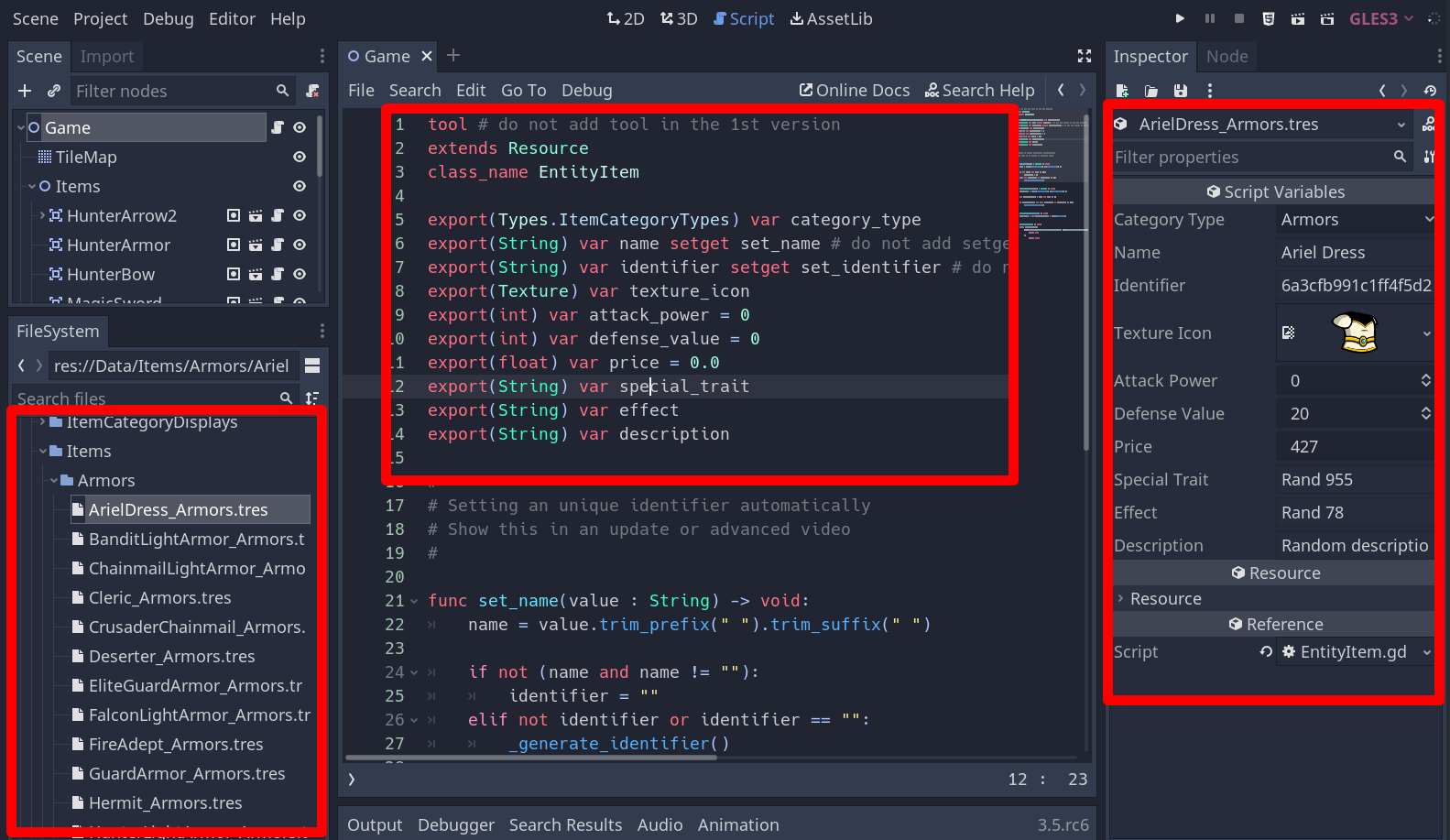Screen dimensions: 1450x840
Task: Open the Debugger bottom panel
Action: tap(455, 824)
